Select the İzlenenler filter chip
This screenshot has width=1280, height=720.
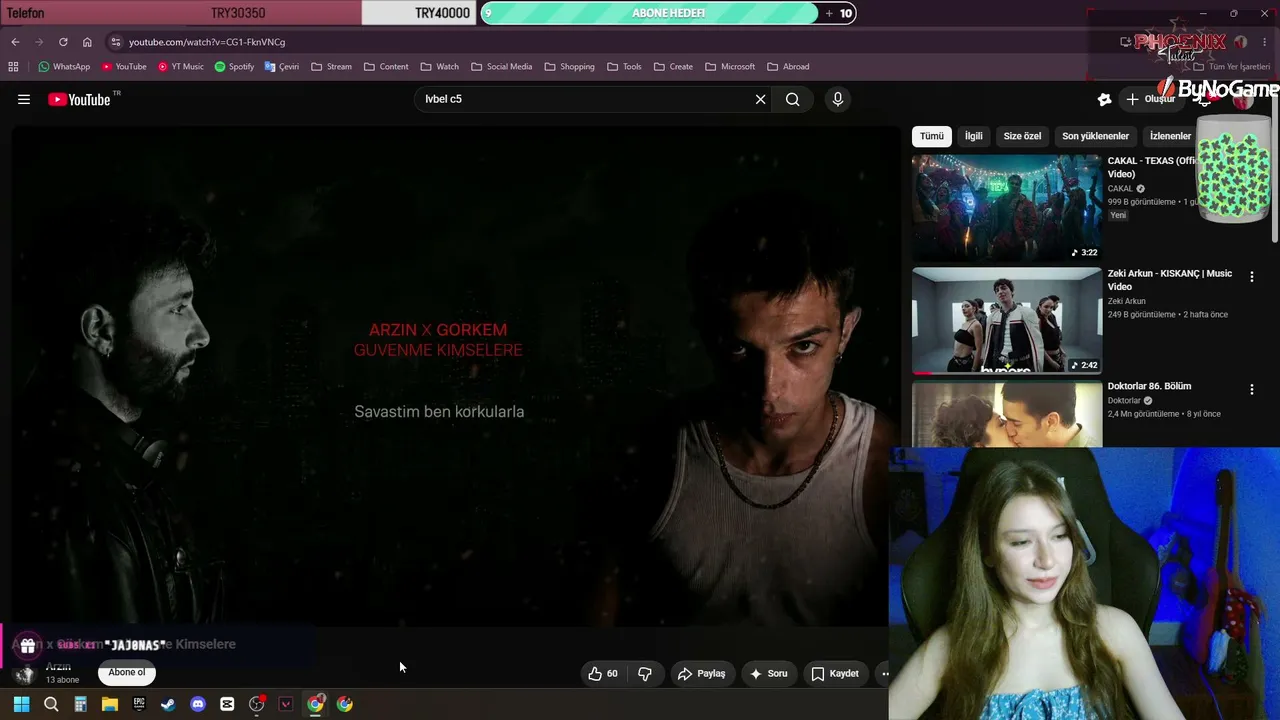pos(1170,136)
